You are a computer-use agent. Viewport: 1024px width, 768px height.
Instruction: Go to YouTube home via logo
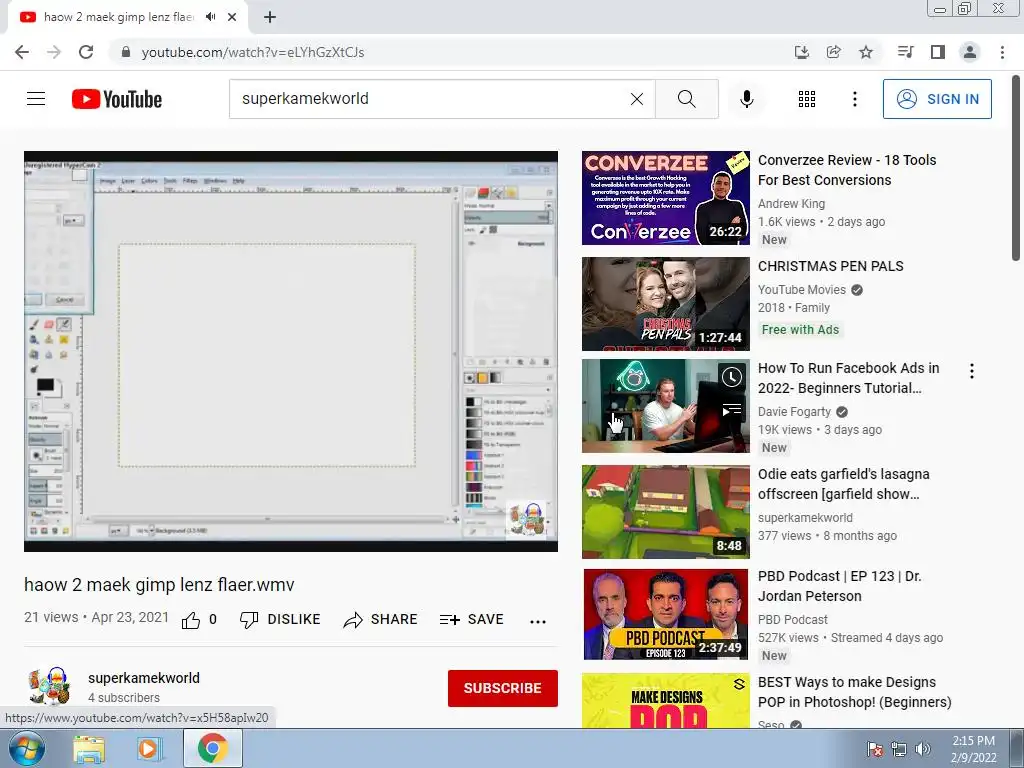[x=117, y=99]
